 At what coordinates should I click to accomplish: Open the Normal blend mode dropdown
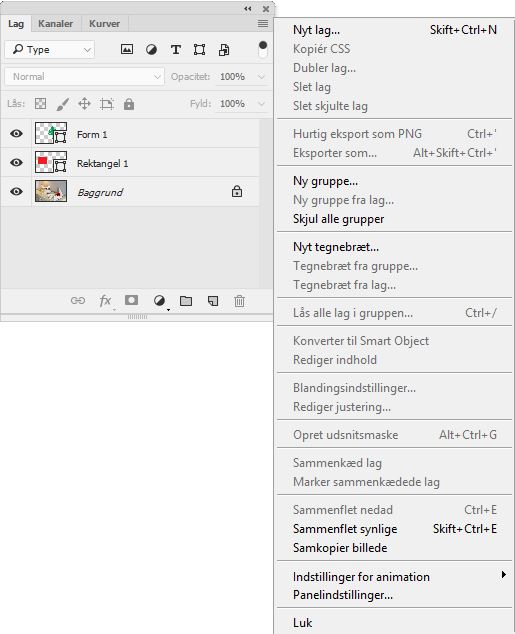(x=84, y=76)
